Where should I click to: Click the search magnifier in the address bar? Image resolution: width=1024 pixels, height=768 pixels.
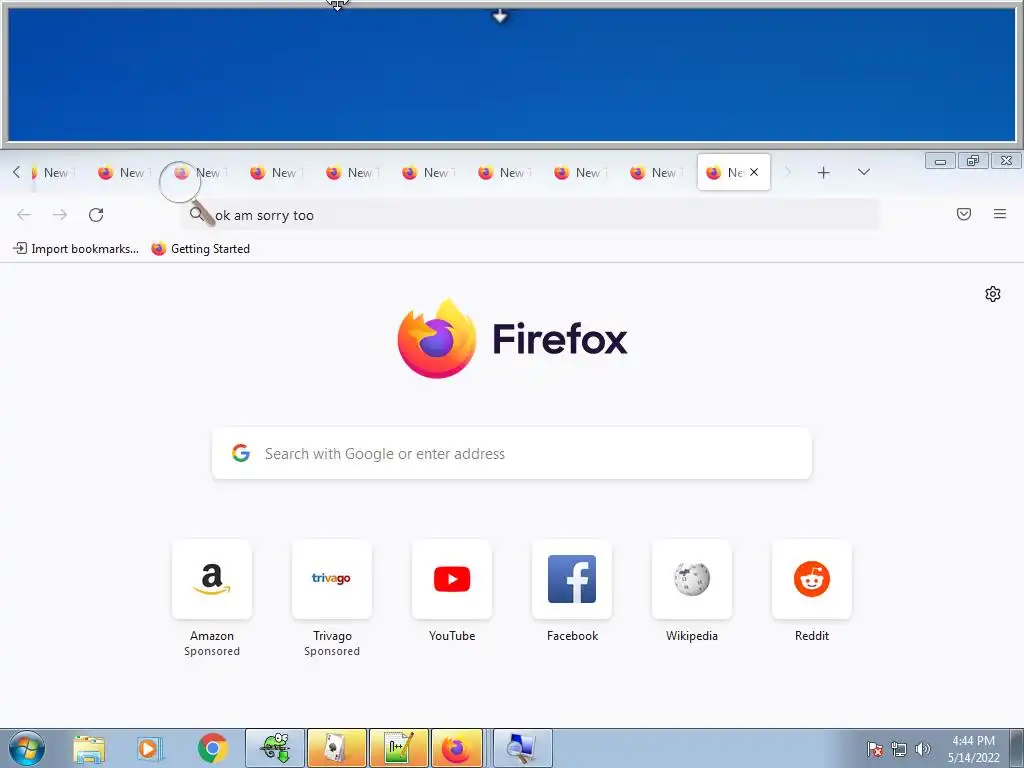196,214
